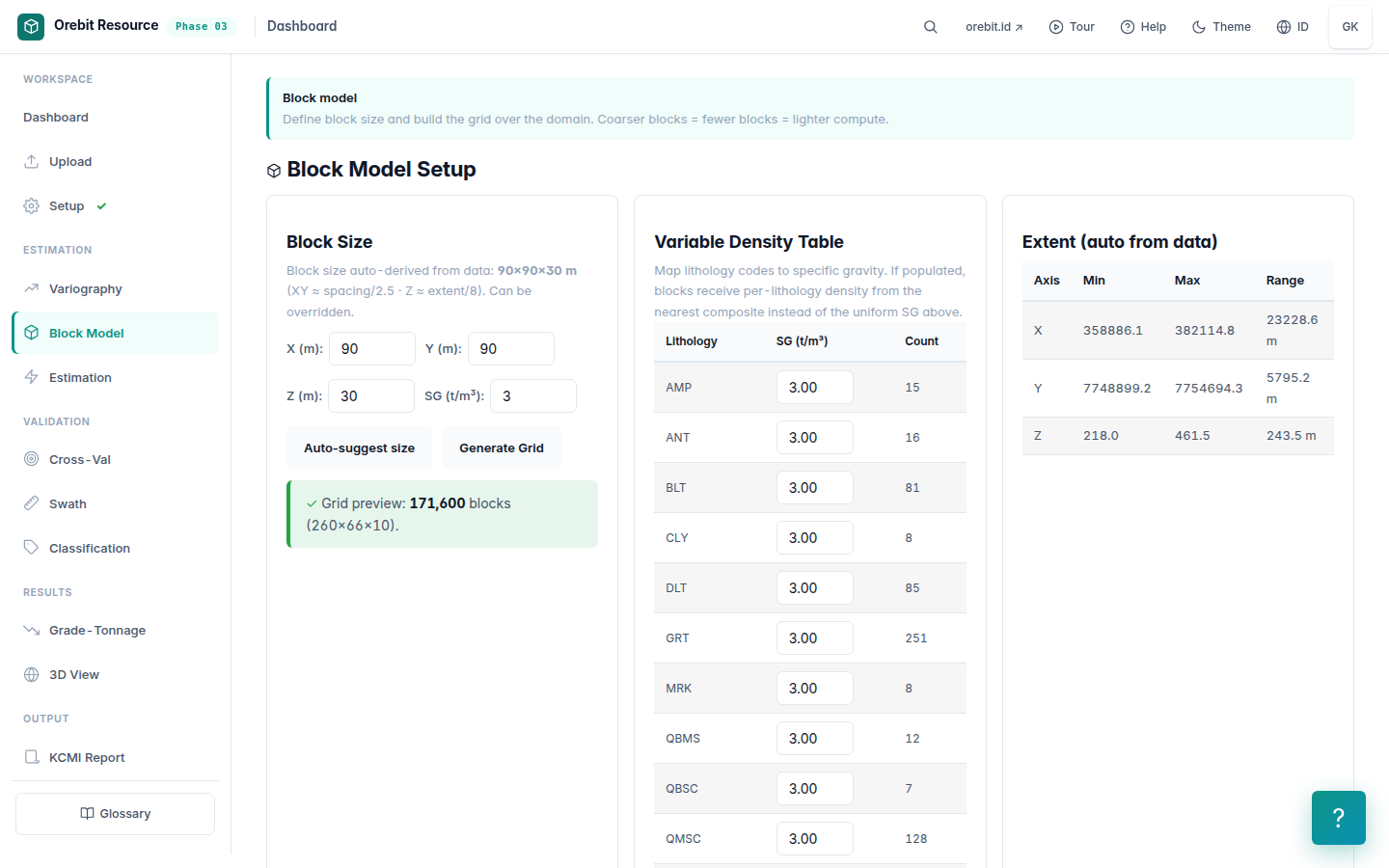Image resolution: width=1389 pixels, height=868 pixels.
Task: Open the 3D View page
Action: point(115,675)
